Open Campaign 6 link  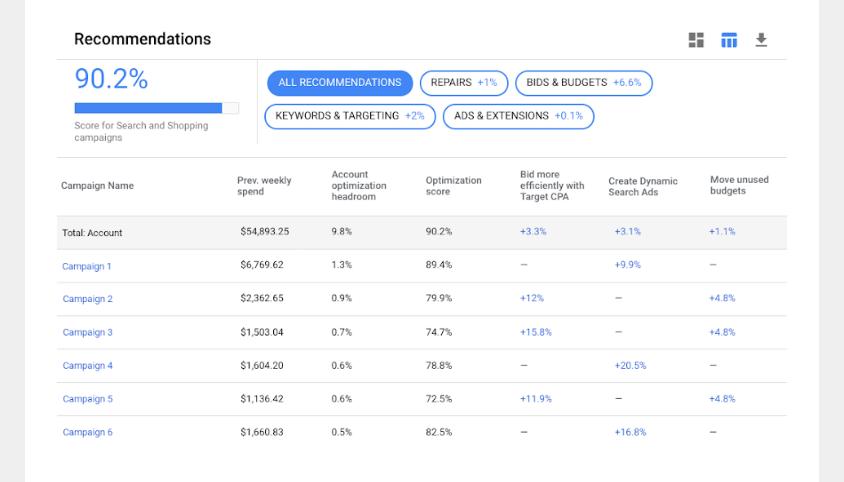(x=87, y=433)
